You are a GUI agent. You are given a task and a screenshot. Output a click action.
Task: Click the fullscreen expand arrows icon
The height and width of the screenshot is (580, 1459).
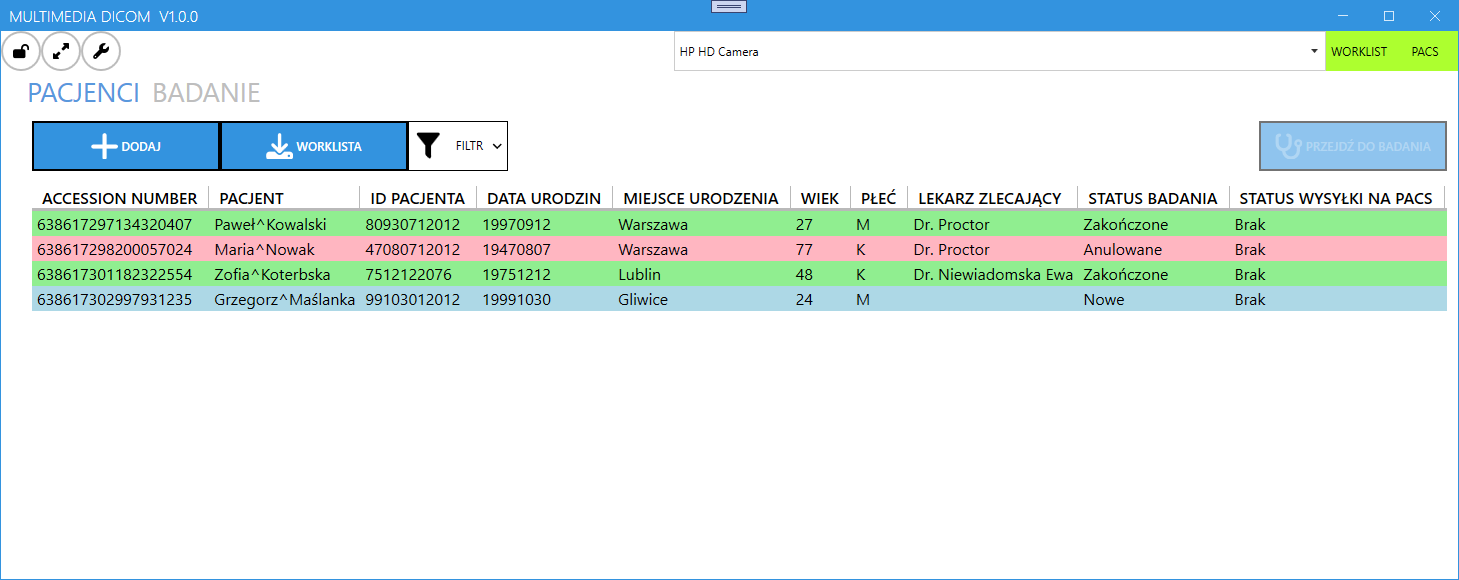[61, 51]
